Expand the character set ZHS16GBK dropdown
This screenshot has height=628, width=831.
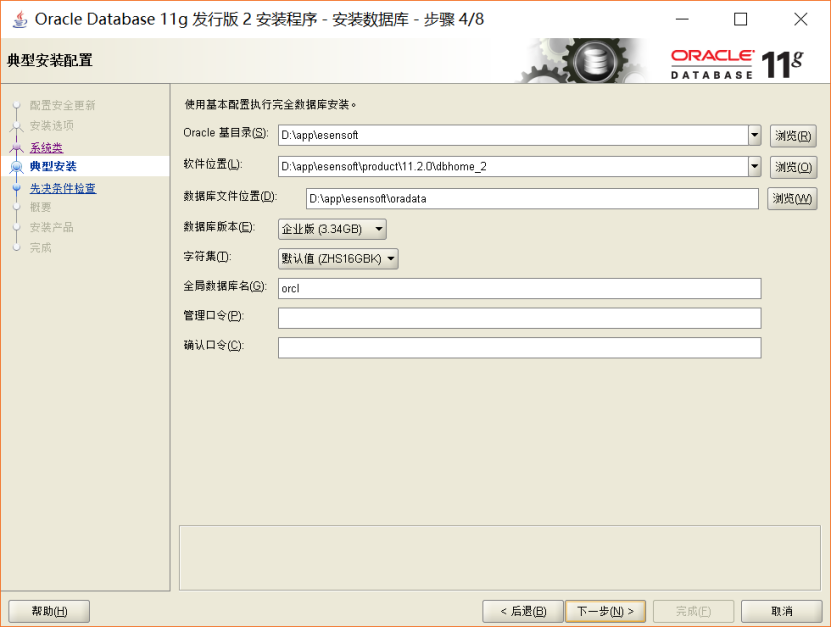[338, 259]
